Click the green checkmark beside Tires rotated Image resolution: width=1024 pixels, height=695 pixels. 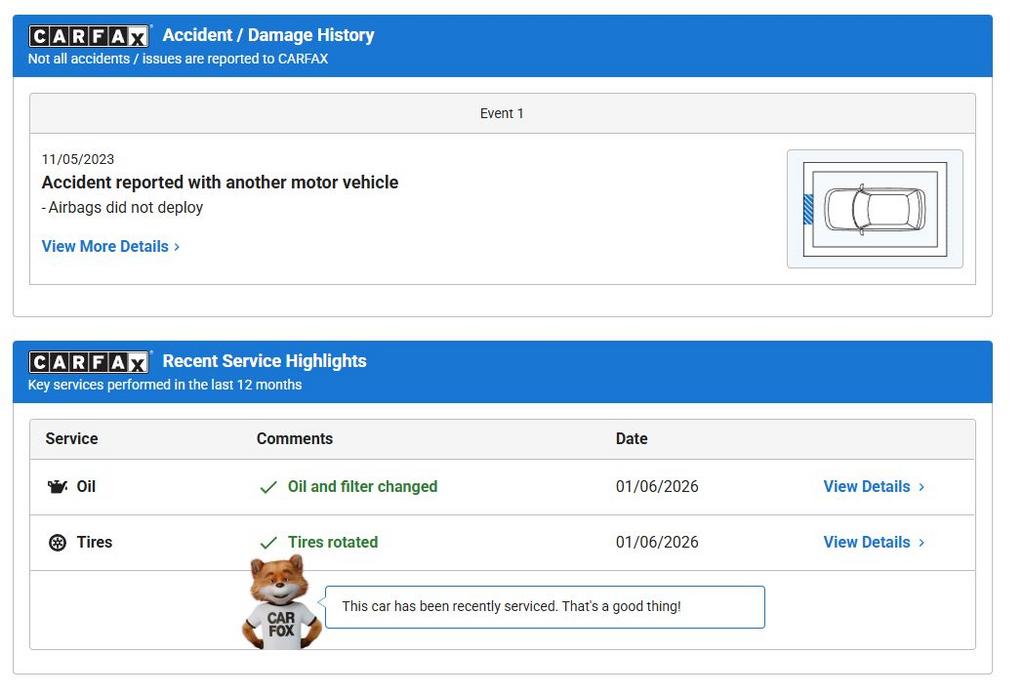coord(268,543)
